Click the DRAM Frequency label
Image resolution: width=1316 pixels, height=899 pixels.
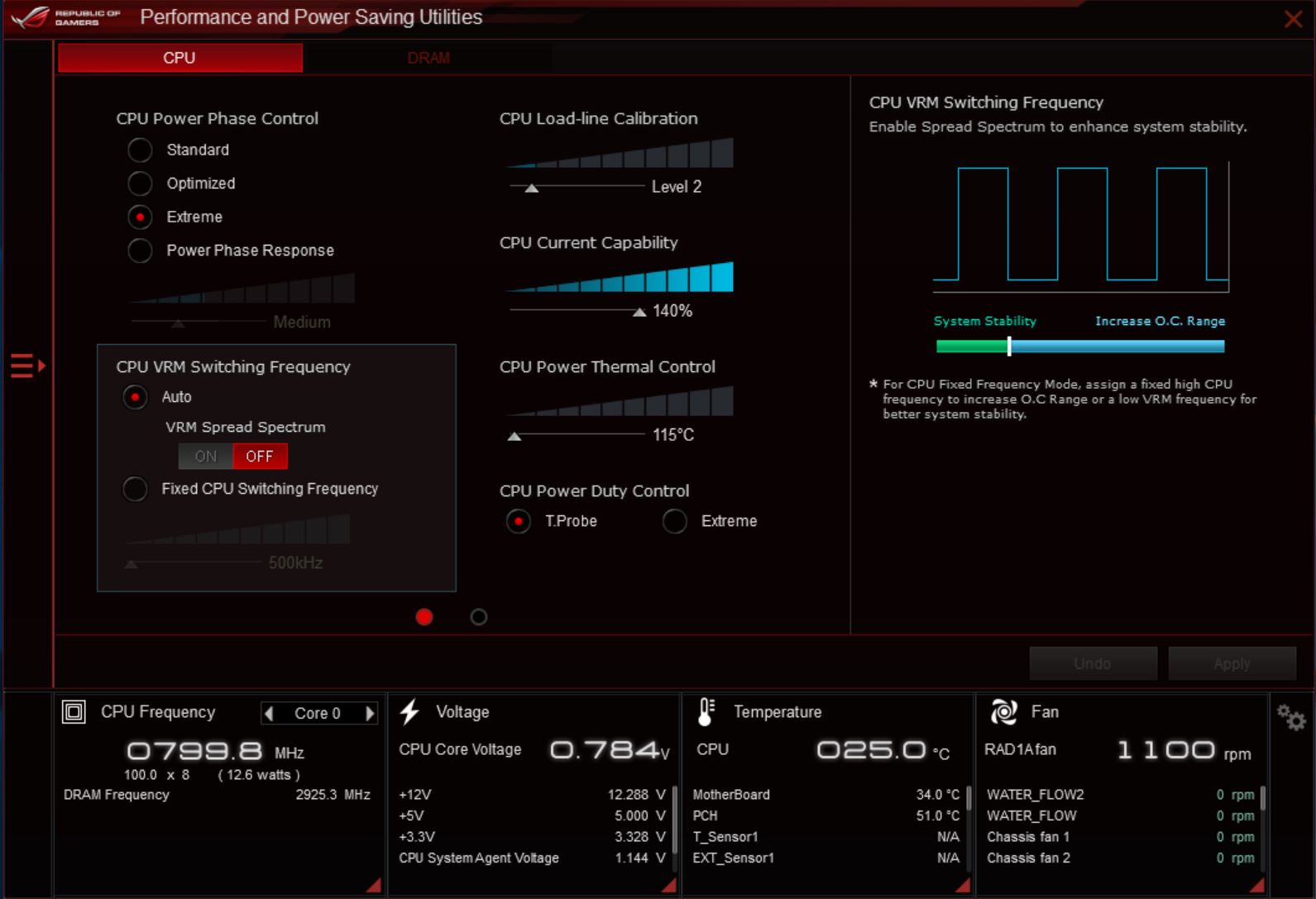coord(117,795)
